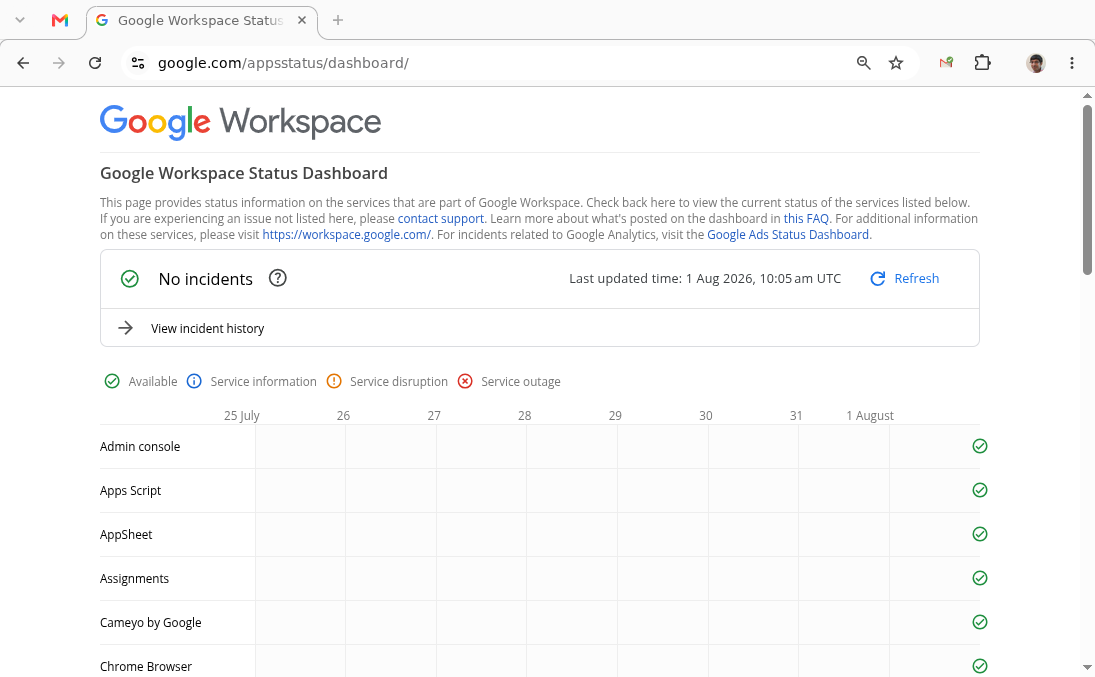Click the Google Workspace logo
Image resolution: width=1095 pixels, height=677 pixels.
pos(240,123)
